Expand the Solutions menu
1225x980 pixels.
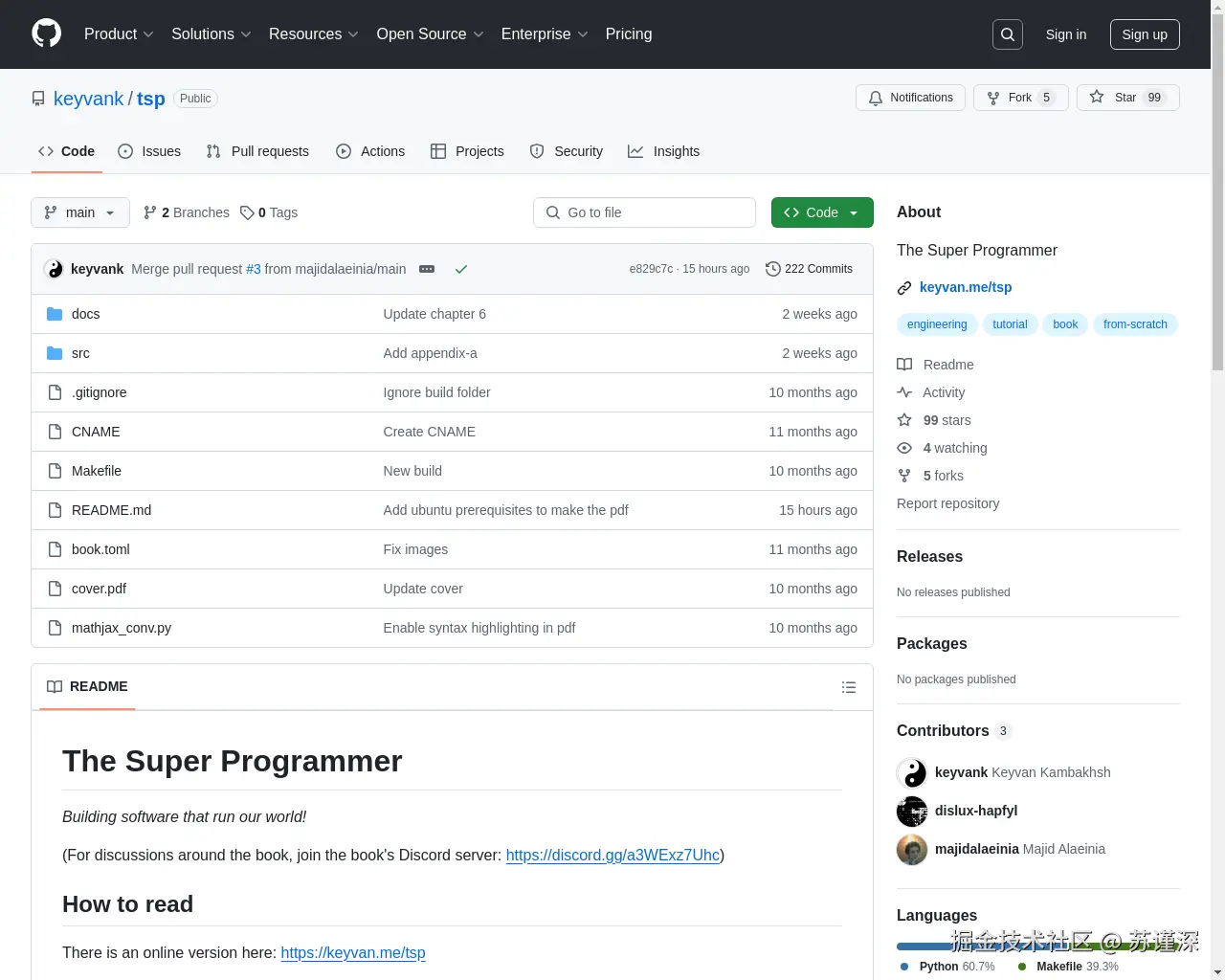pos(212,34)
